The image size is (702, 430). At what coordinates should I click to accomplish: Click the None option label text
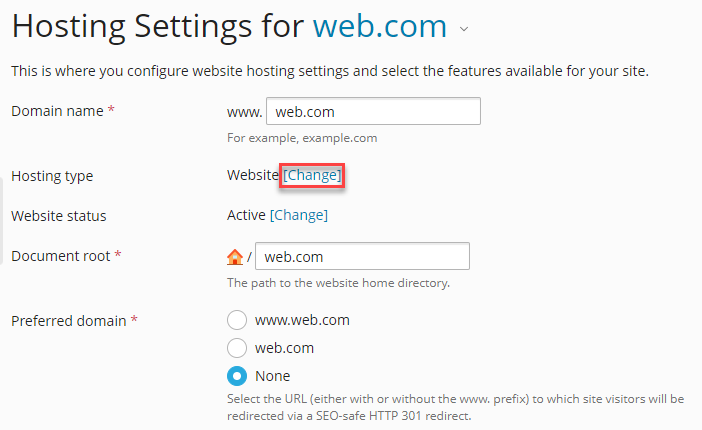pyautogui.click(x=273, y=376)
